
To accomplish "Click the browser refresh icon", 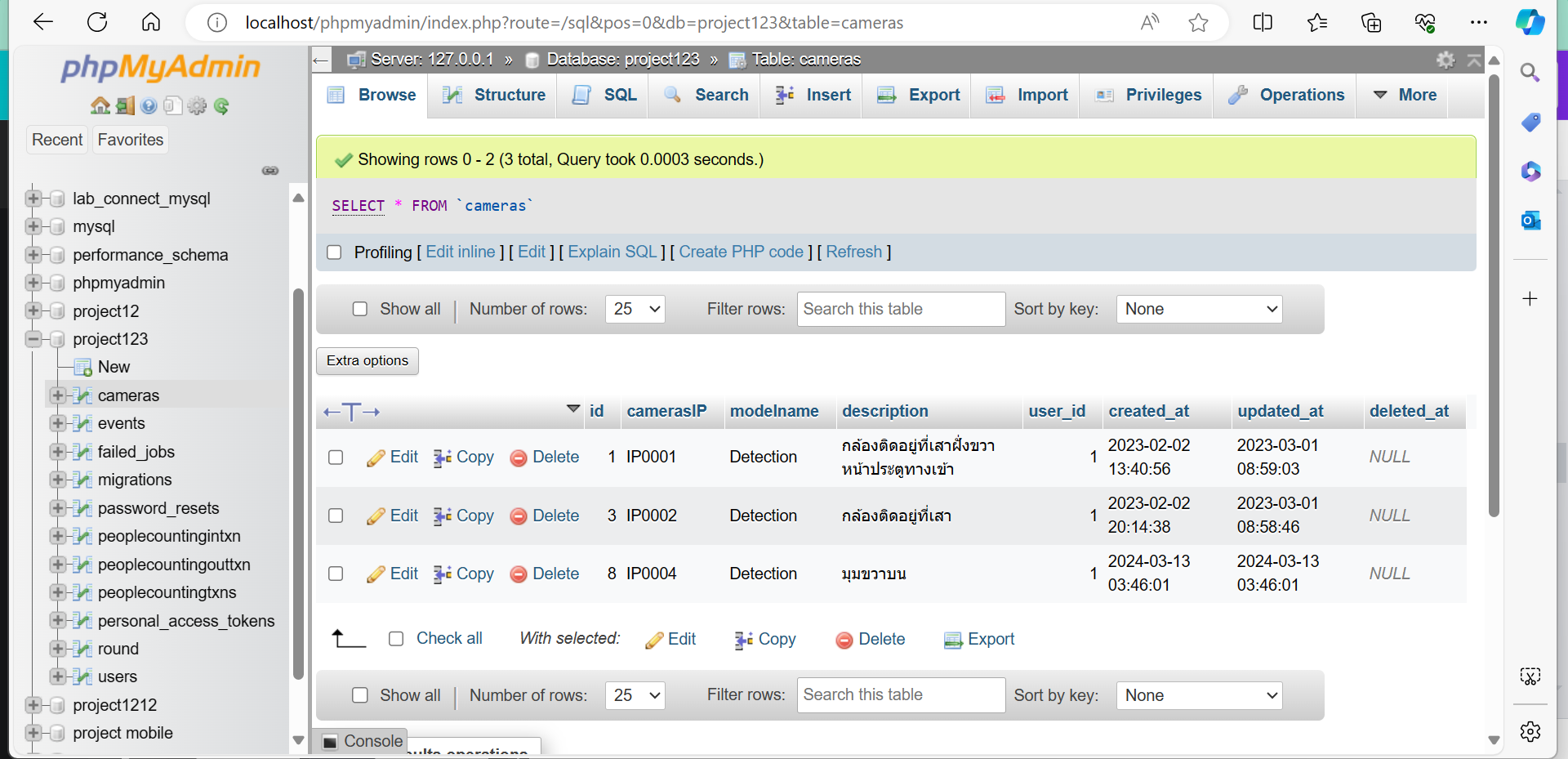I will click(97, 23).
